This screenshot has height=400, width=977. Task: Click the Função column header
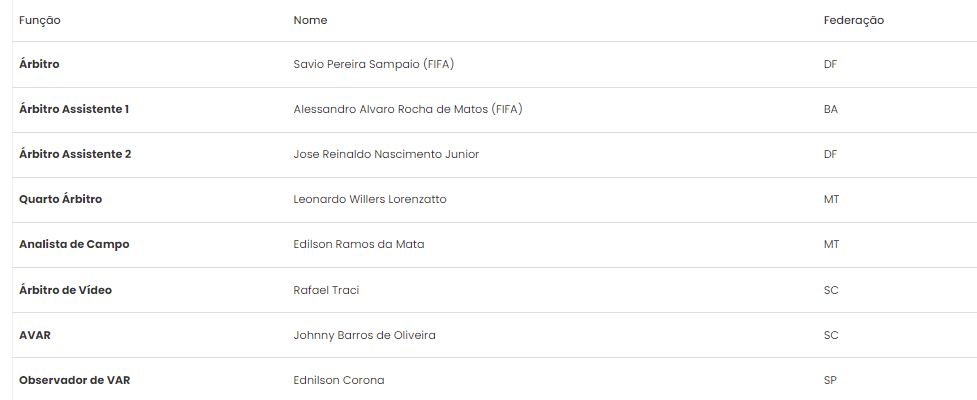40,21
